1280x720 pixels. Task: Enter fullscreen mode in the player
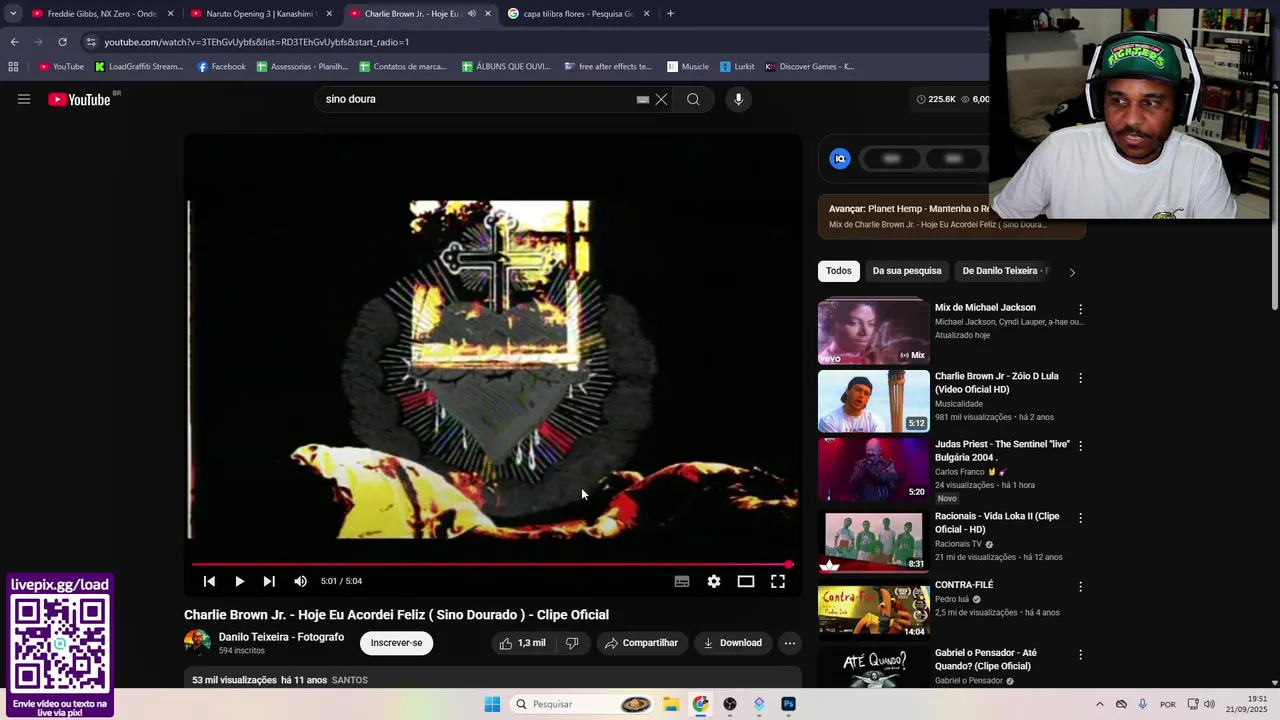click(778, 581)
